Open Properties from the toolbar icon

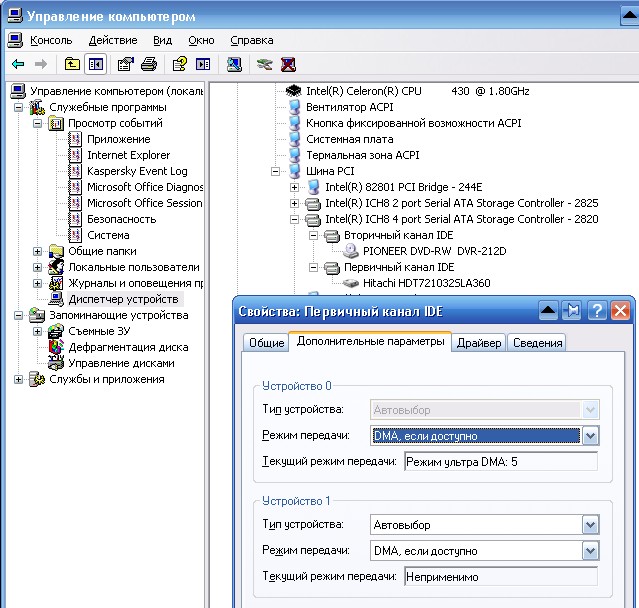coord(126,64)
